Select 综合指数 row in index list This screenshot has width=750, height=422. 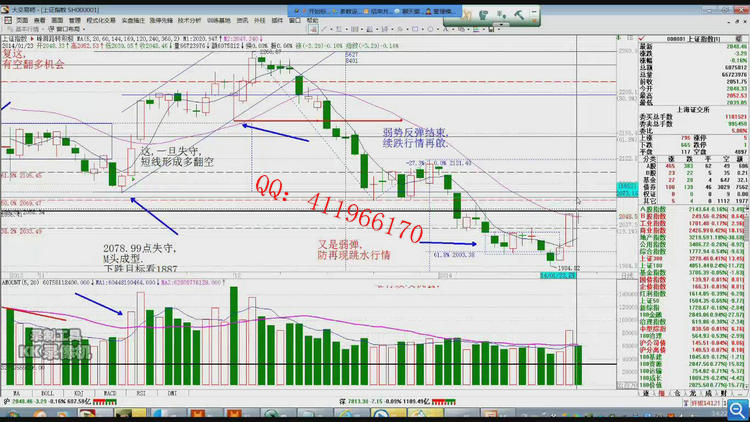(692, 251)
